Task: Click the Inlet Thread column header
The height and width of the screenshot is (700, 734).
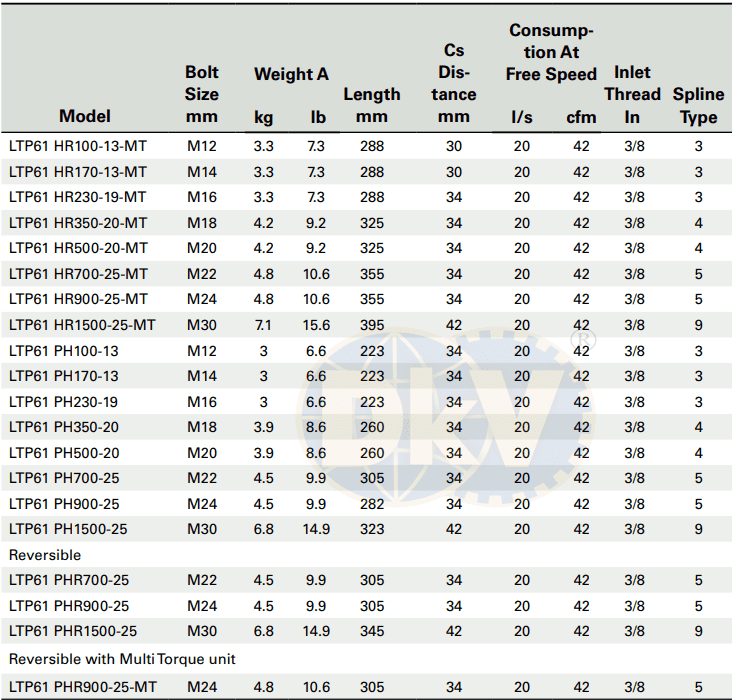Action: point(632,94)
